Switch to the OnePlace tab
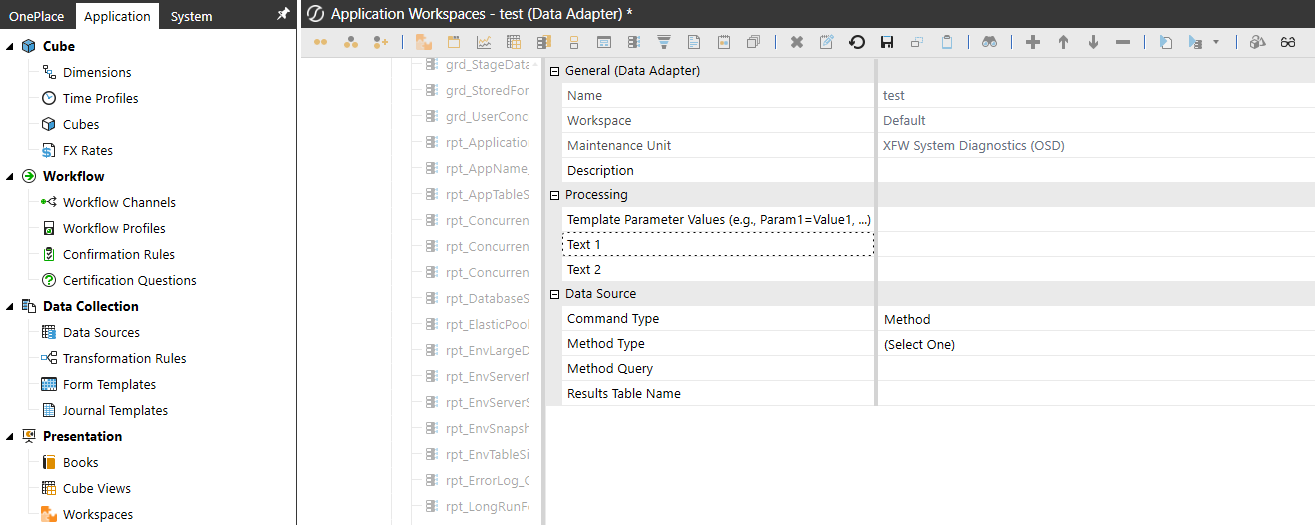Viewport: 1315px width, 525px height. click(x=37, y=16)
